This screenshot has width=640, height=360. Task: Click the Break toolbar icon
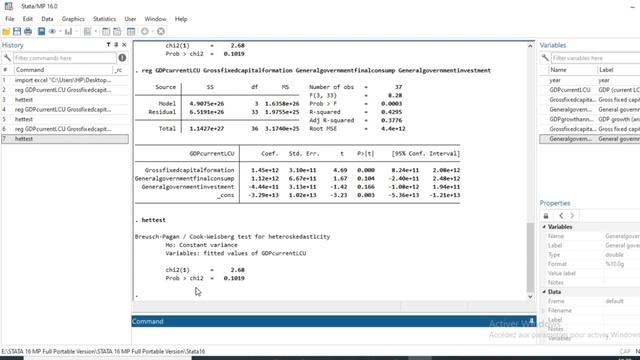tap(161, 31)
